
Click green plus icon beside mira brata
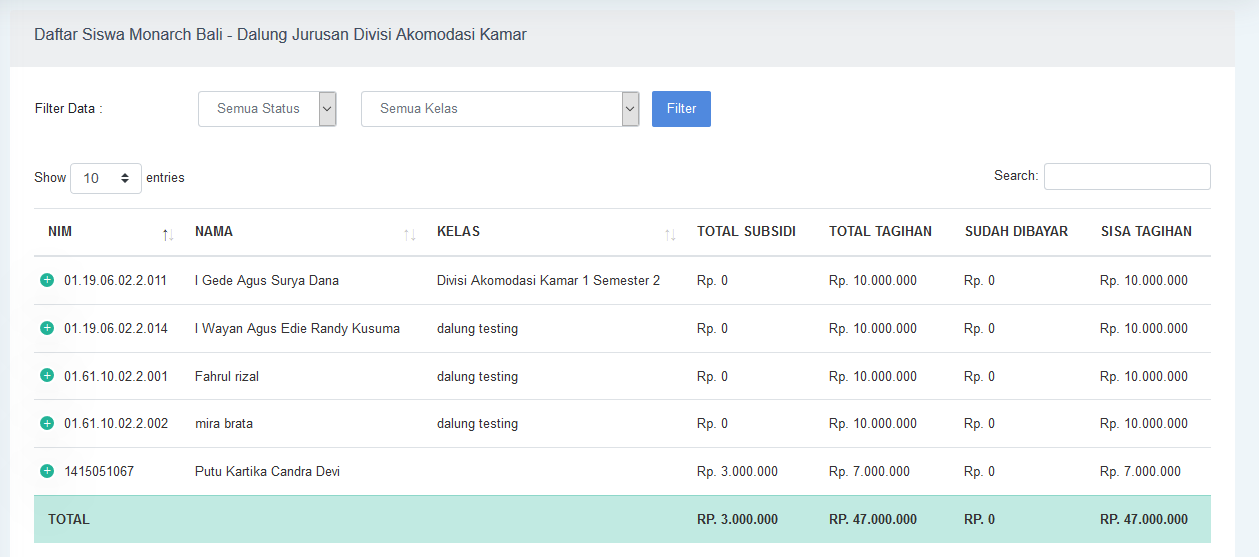(46, 423)
